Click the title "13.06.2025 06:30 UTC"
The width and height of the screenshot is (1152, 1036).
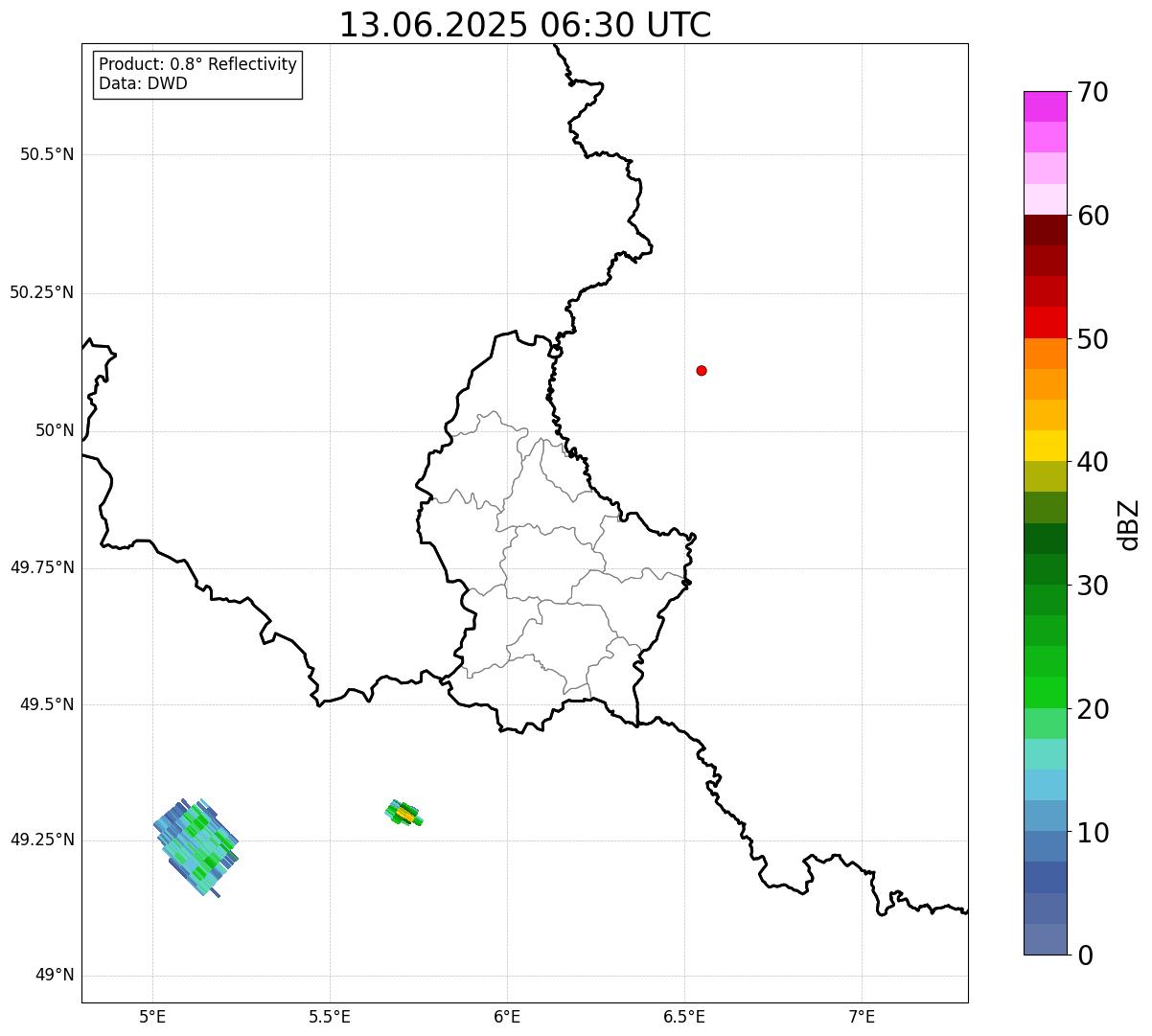click(525, 25)
